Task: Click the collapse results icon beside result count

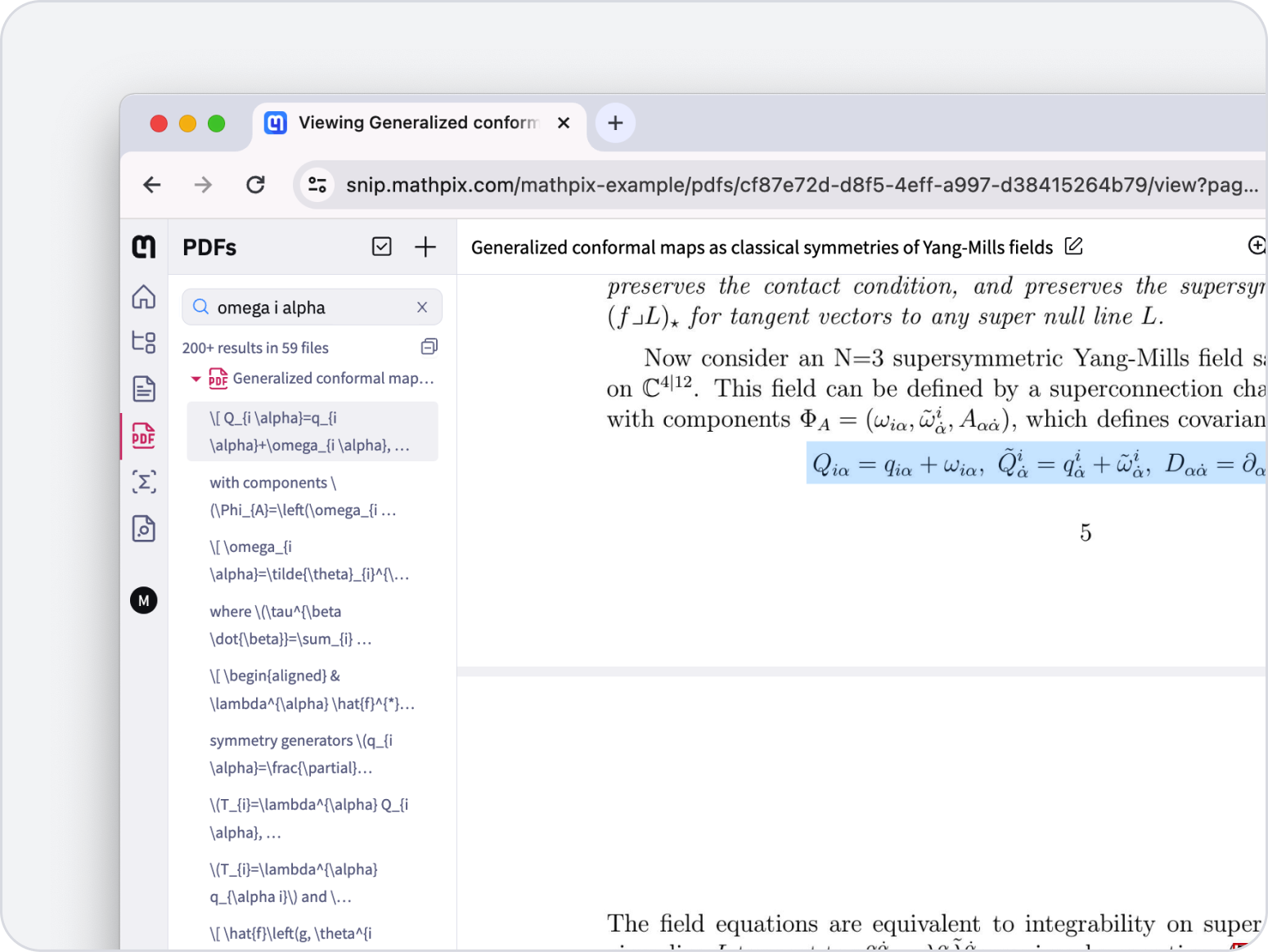Action: 429,347
